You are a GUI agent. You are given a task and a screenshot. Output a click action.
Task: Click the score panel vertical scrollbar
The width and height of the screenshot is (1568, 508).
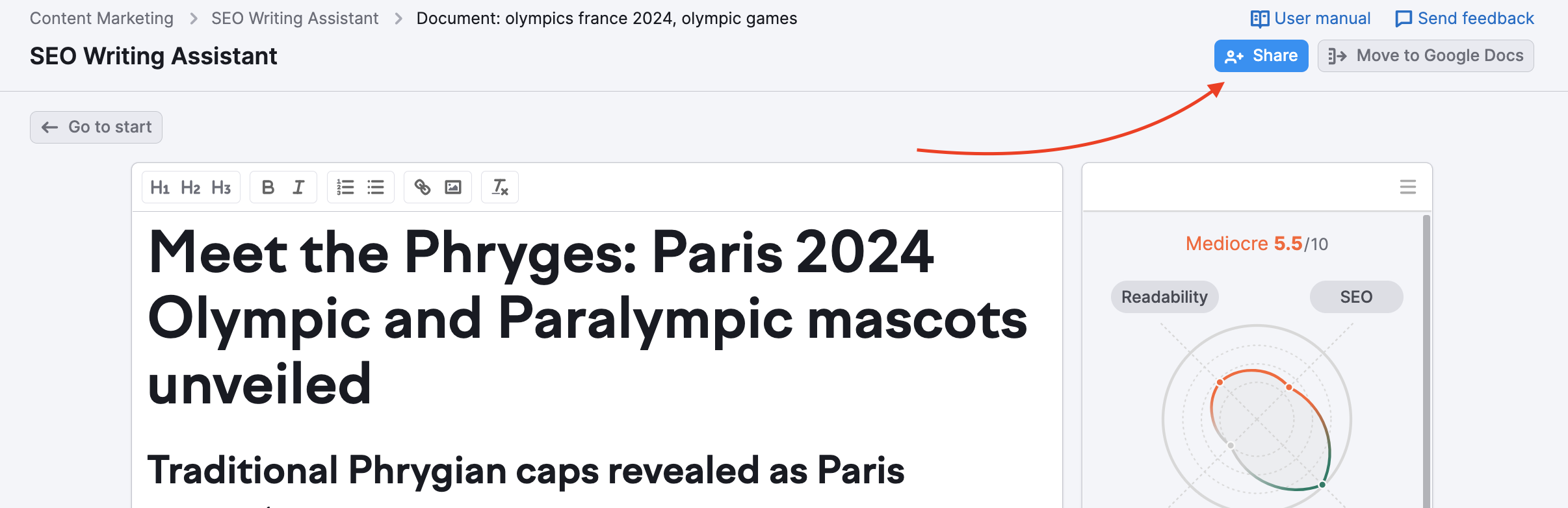click(x=1426, y=357)
